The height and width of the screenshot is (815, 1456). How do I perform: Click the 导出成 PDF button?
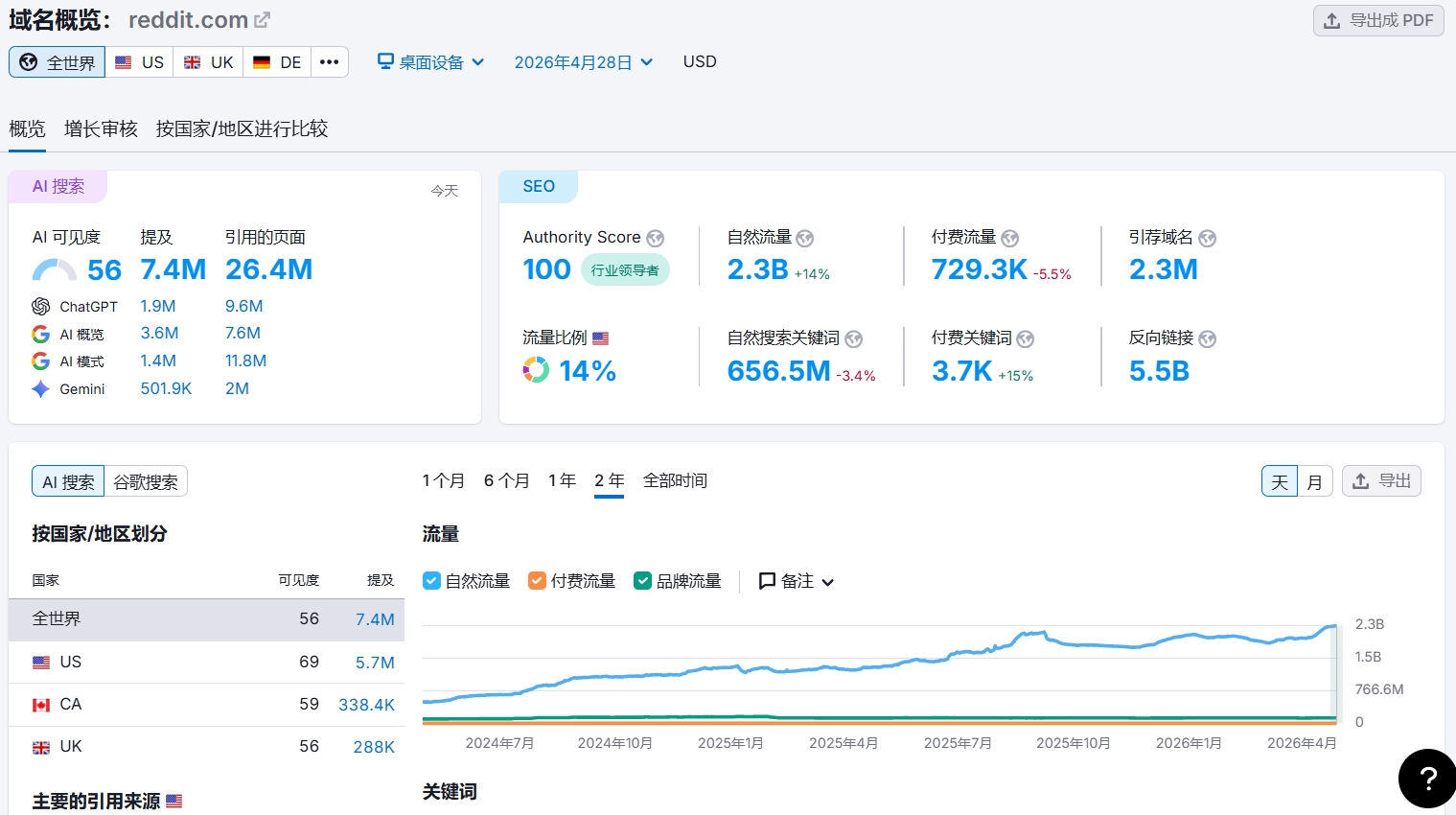pos(1378,20)
